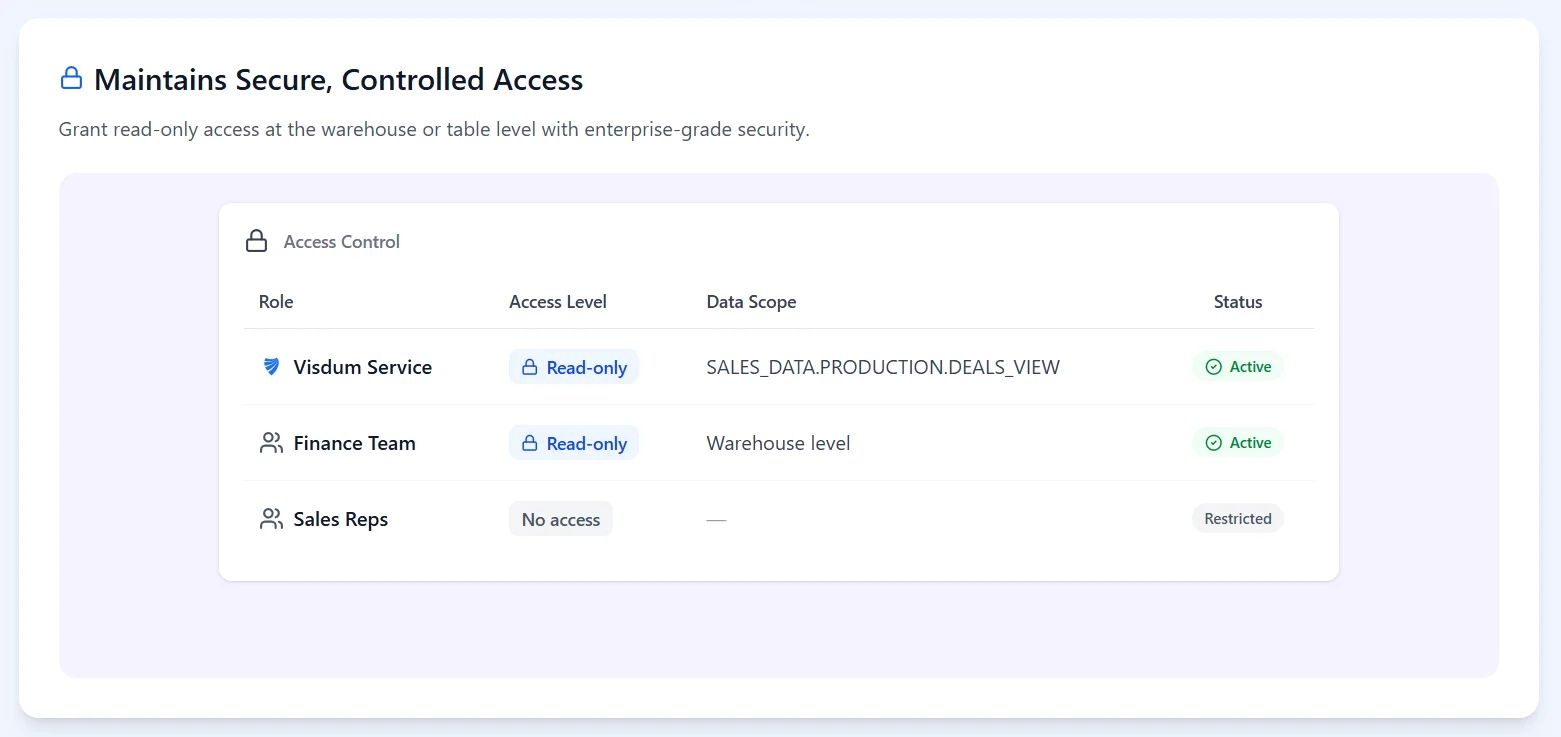The width and height of the screenshot is (1561, 737).
Task: Click the lock icon in Visdum Service's Read-only badge
Action: [530, 367]
